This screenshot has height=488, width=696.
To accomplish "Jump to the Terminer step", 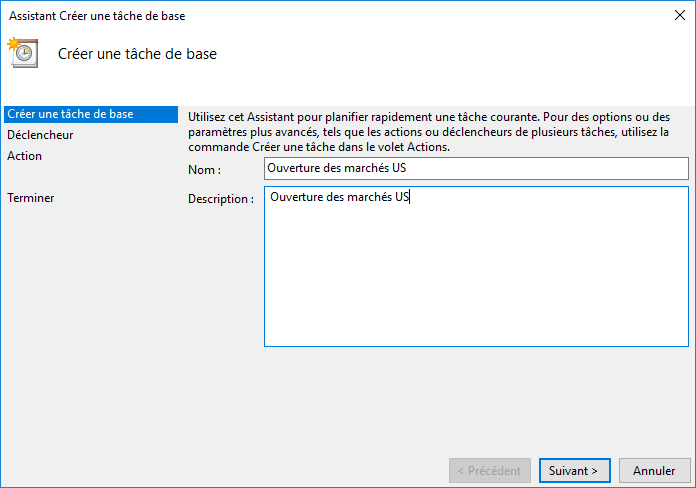I will 31,198.
